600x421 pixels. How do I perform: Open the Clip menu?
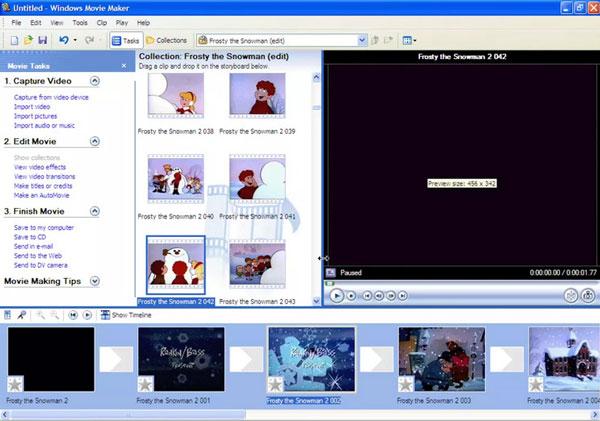[x=101, y=23]
